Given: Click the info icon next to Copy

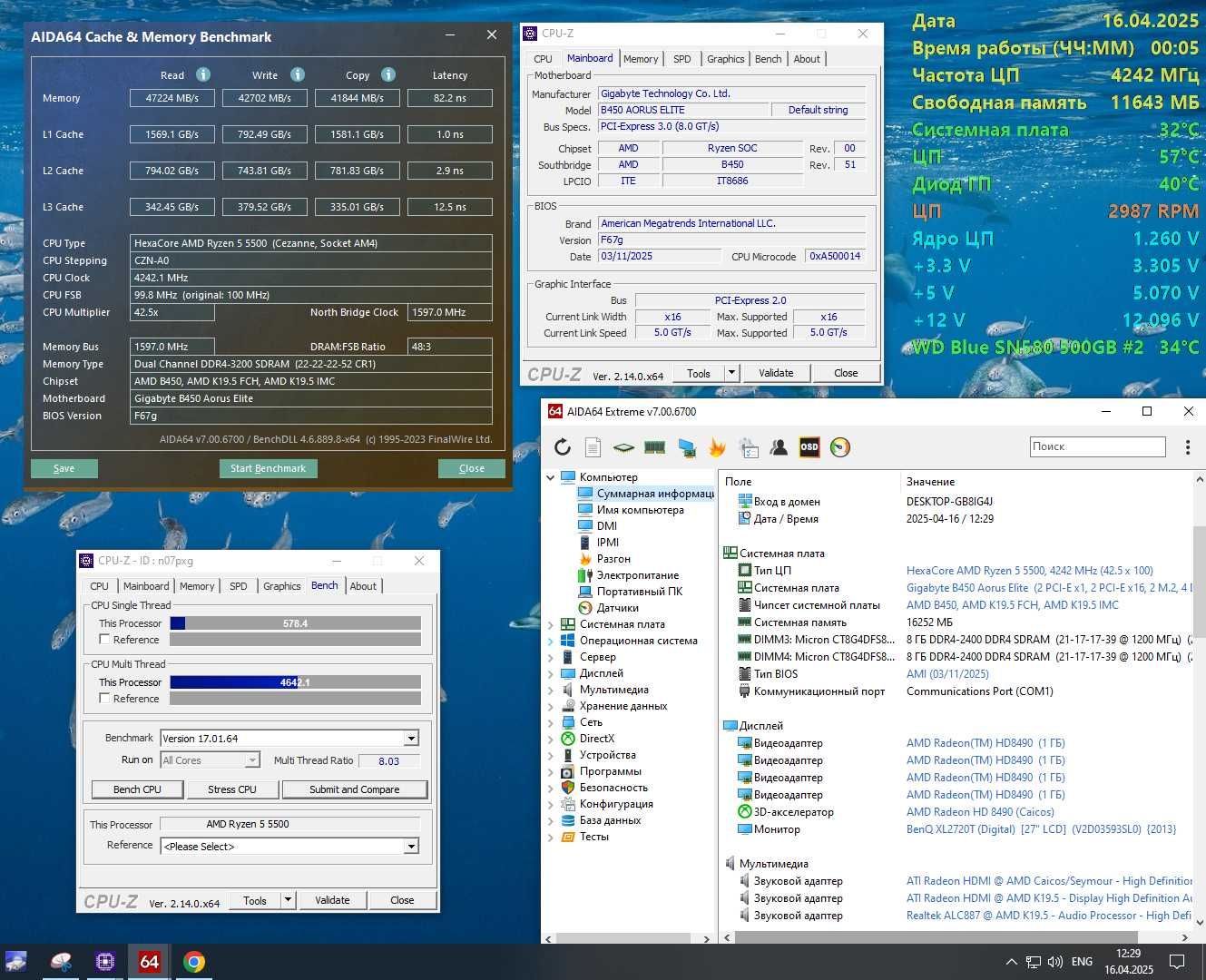Looking at the screenshot, I should [x=388, y=74].
